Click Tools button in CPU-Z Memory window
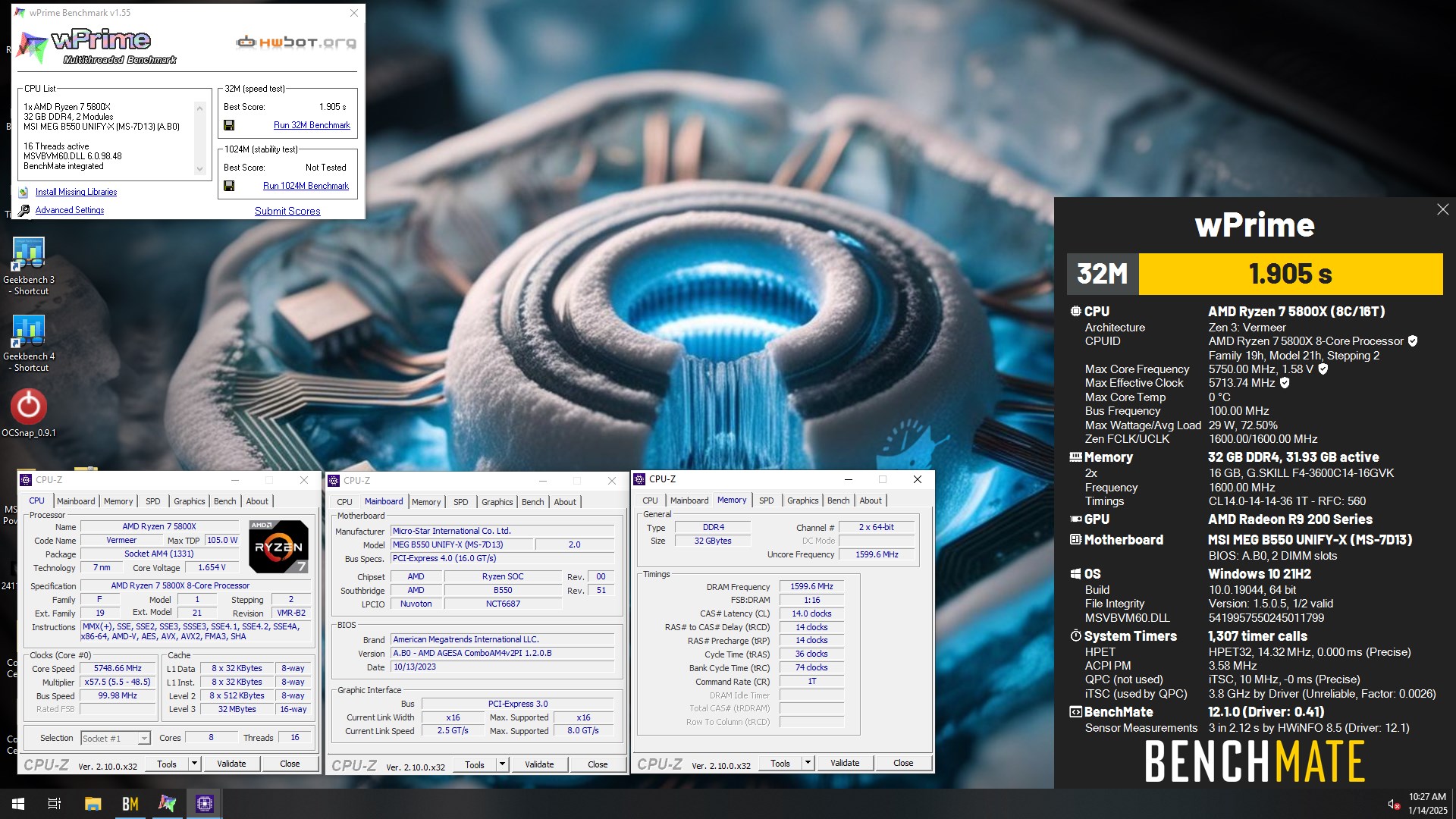The width and height of the screenshot is (1456, 819). tap(780, 764)
